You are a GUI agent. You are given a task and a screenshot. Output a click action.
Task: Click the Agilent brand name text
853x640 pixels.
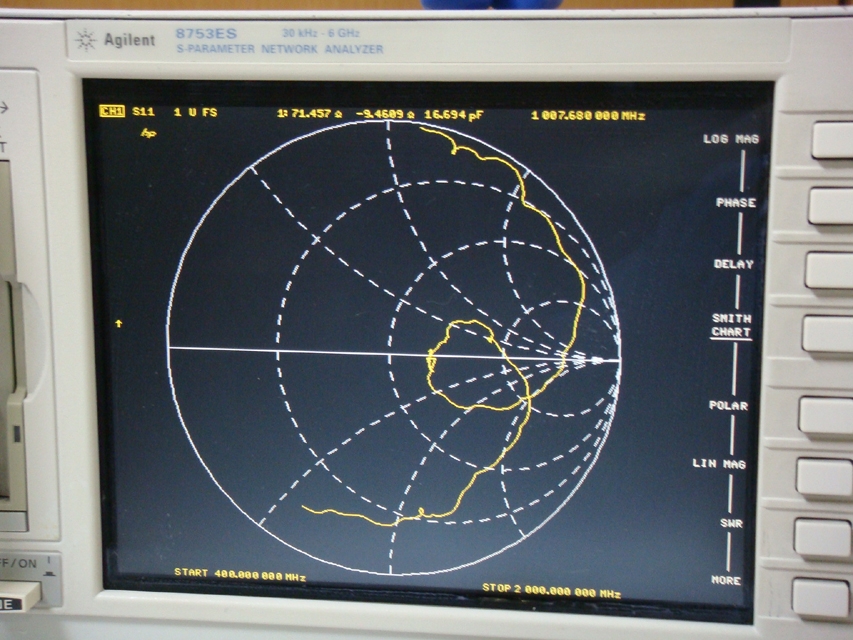129,40
